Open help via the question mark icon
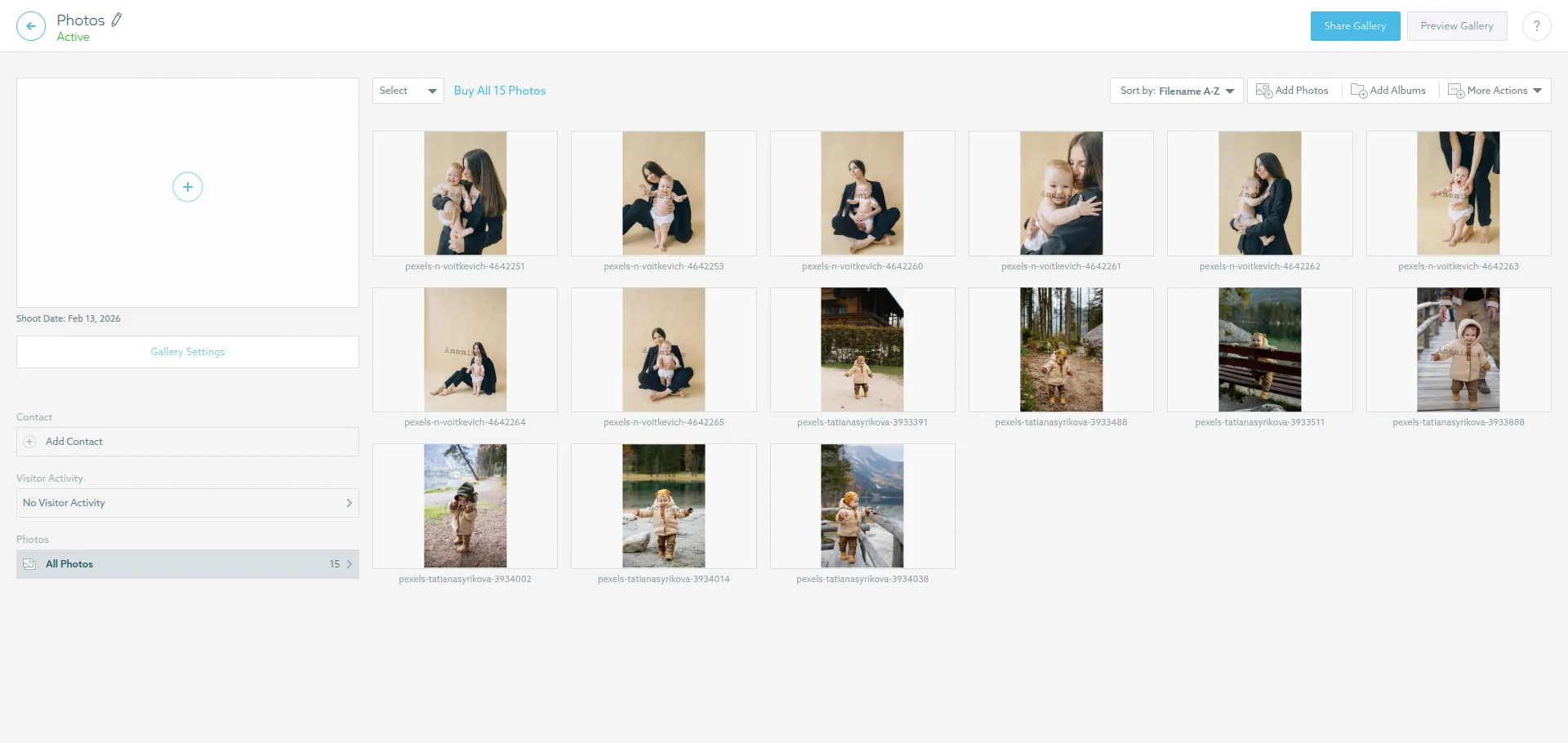Image resolution: width=1568 pixels, height=743 pixels. (1537, 25)
